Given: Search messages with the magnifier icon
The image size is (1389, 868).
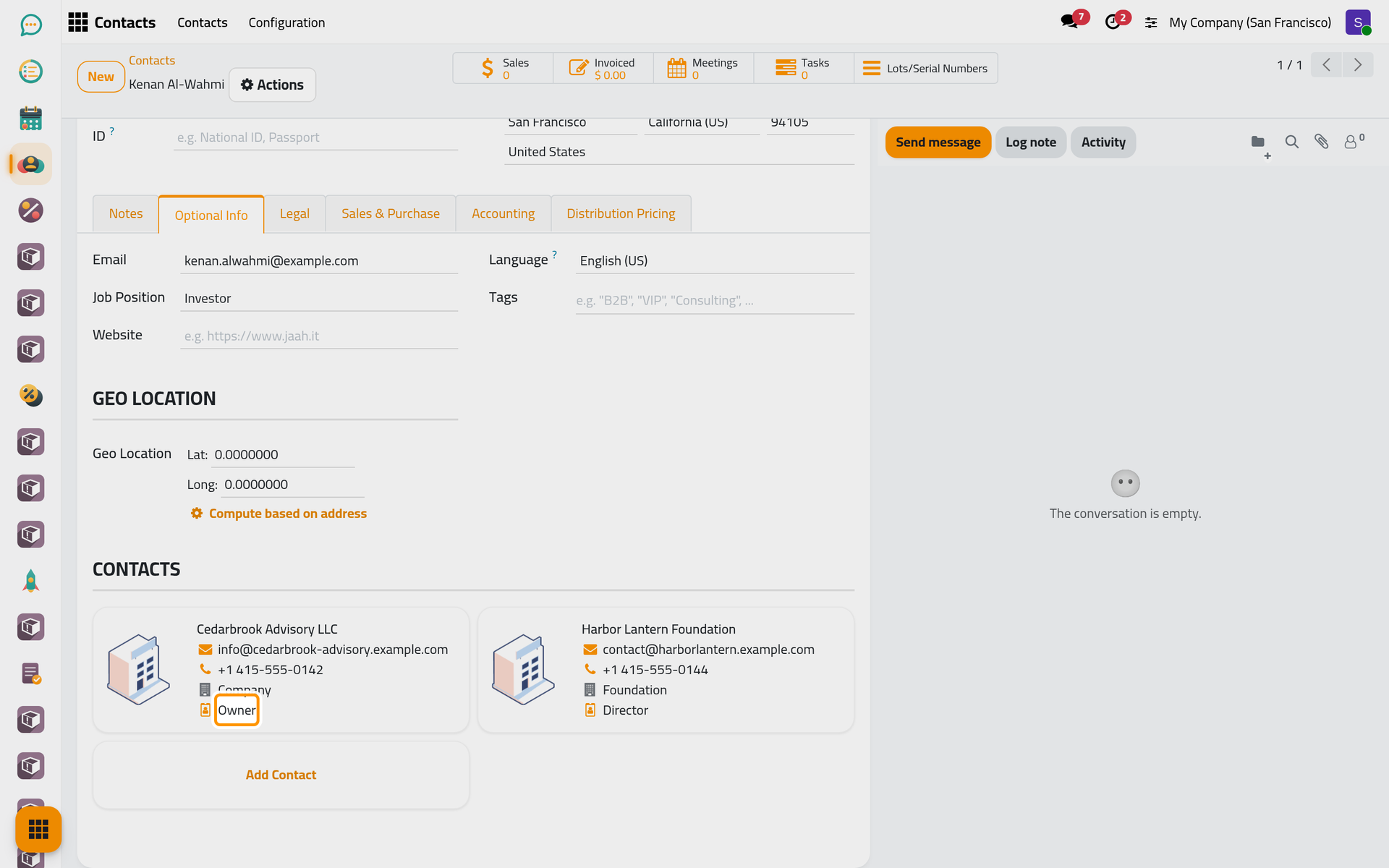Looking at the screenshot, I should point(1291,142).
